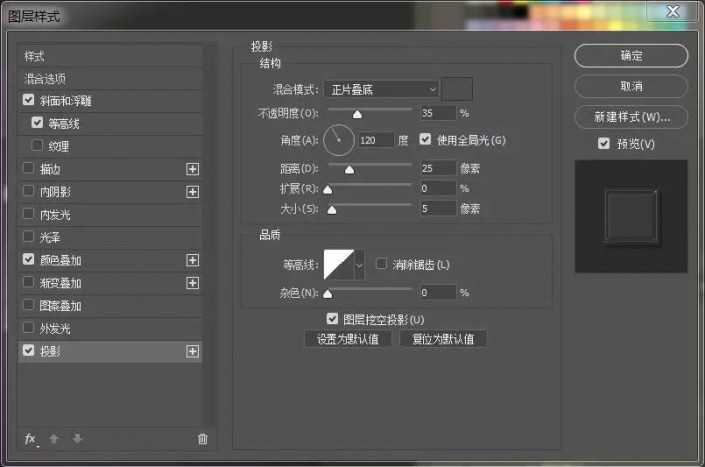Click the move effect up arrow
Viewport: 705px width, 467px height.
pyautogui.click(x=55, y=438)
